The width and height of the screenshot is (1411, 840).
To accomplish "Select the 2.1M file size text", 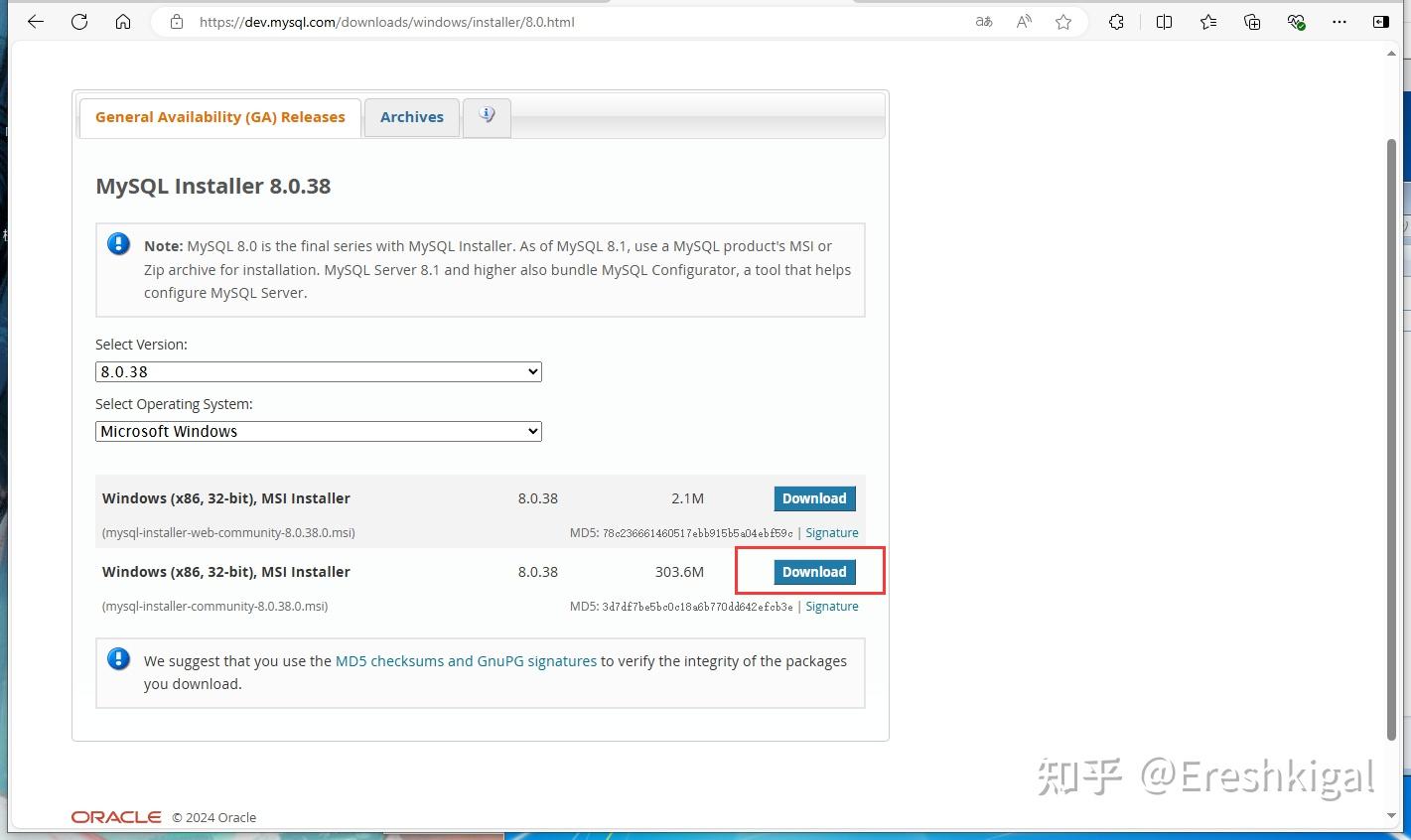I will (687, 498).
